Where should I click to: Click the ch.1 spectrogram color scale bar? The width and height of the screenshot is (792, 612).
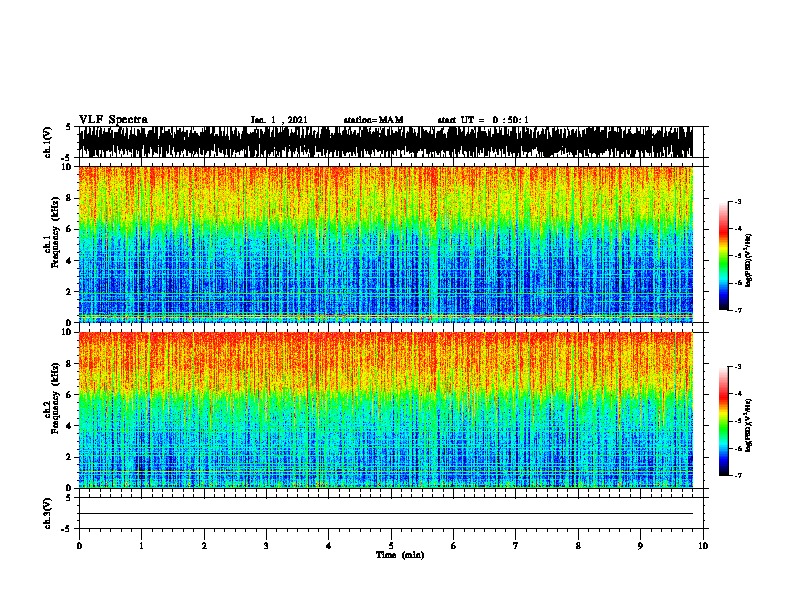point(724,256)
